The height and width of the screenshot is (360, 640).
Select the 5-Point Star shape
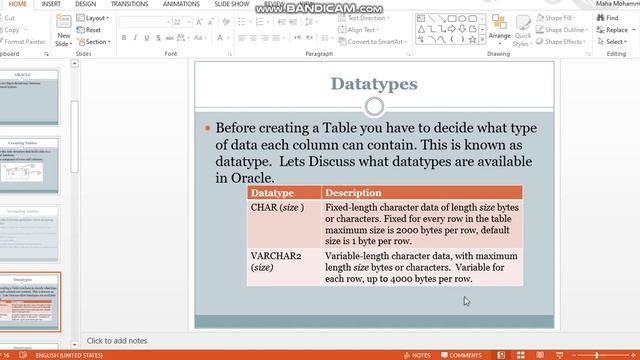pyautogui.click(x=473, y=40)
